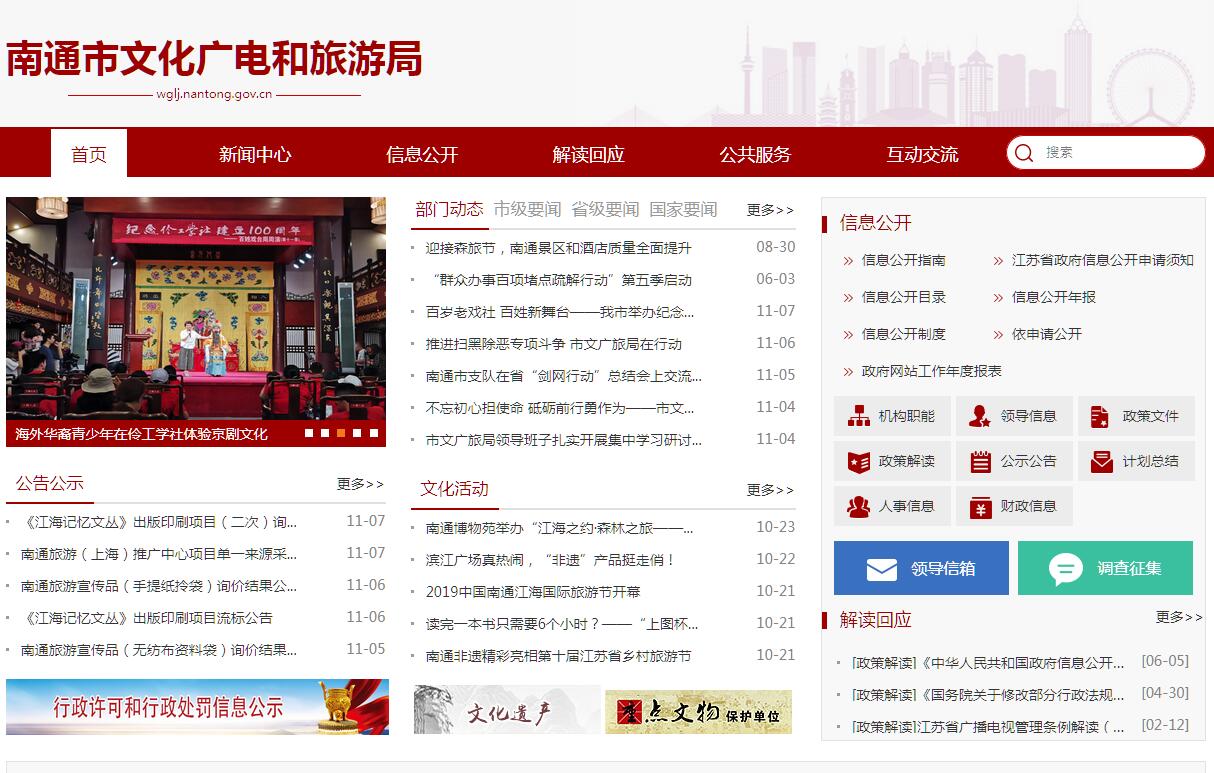Open 财政信息 yen icon
Screen dimensions: 1214x773
[980, 506]
